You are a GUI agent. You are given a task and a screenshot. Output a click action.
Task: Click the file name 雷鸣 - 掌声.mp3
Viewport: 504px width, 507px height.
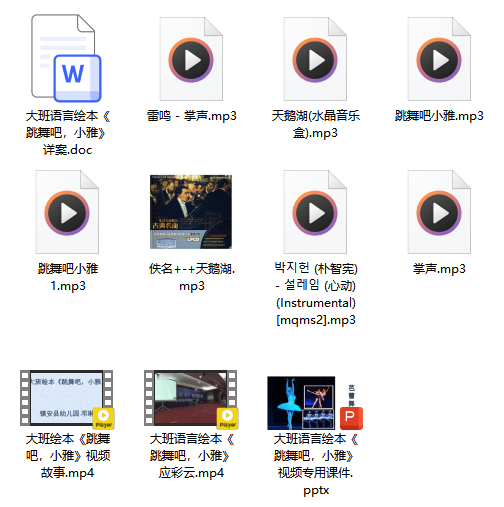point(191,116)
